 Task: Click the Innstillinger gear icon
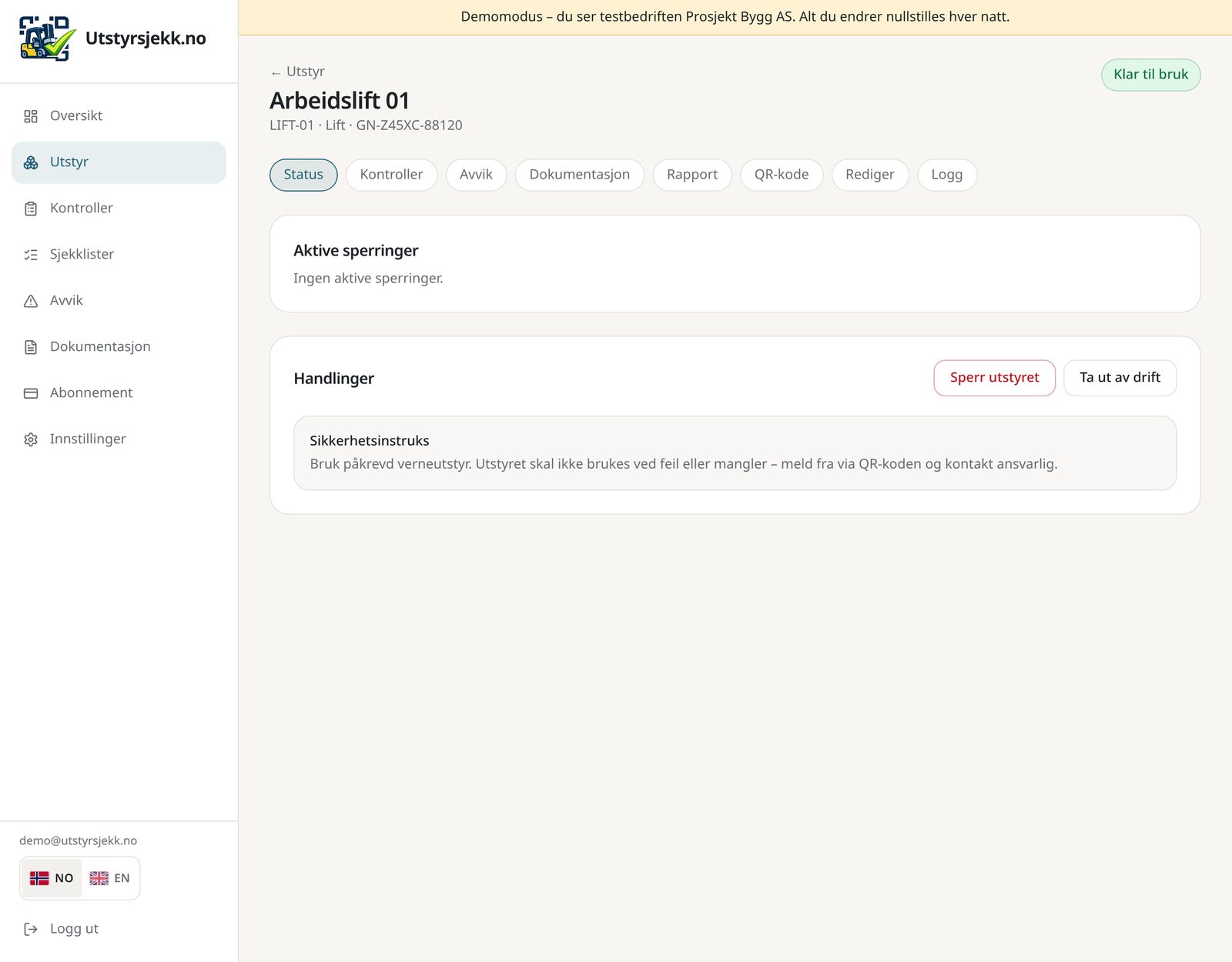tap(31, 439)
